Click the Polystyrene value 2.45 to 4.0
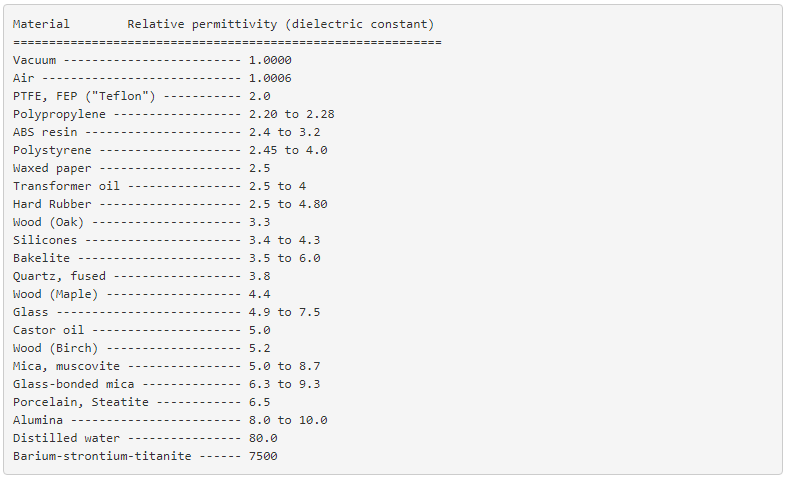This screenshot has width=787, height=480. 288,150
